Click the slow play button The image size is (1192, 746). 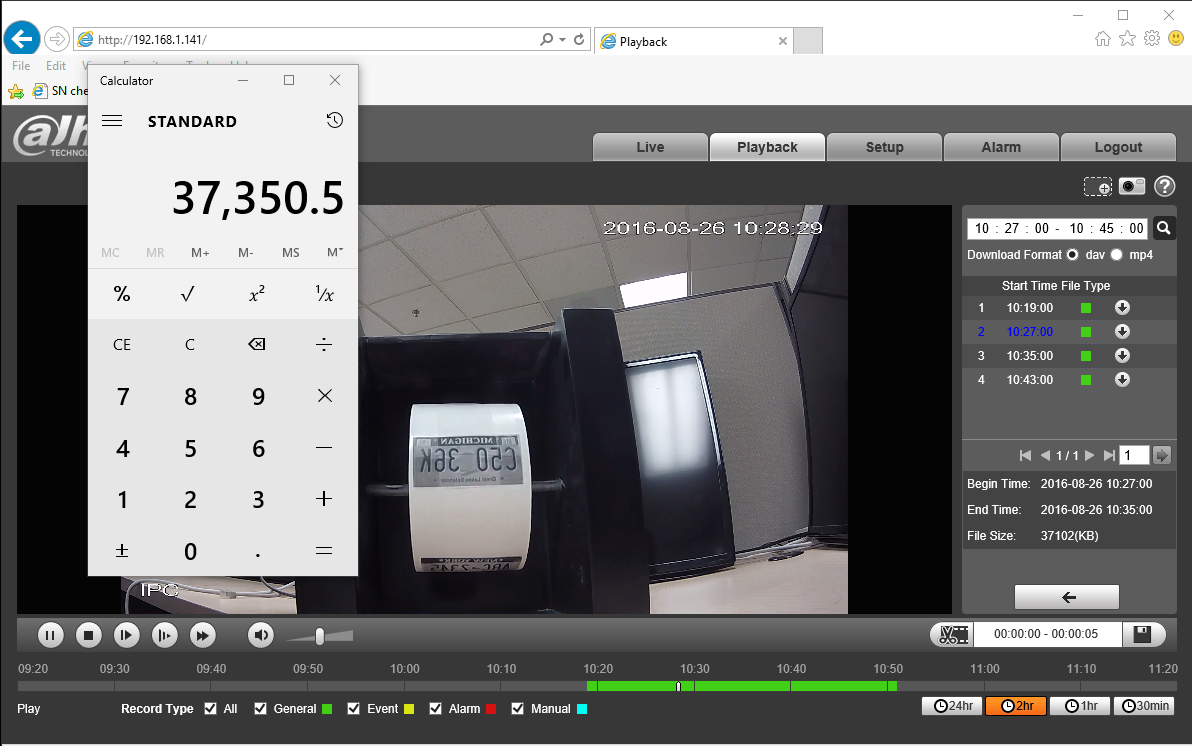(126, 635)
